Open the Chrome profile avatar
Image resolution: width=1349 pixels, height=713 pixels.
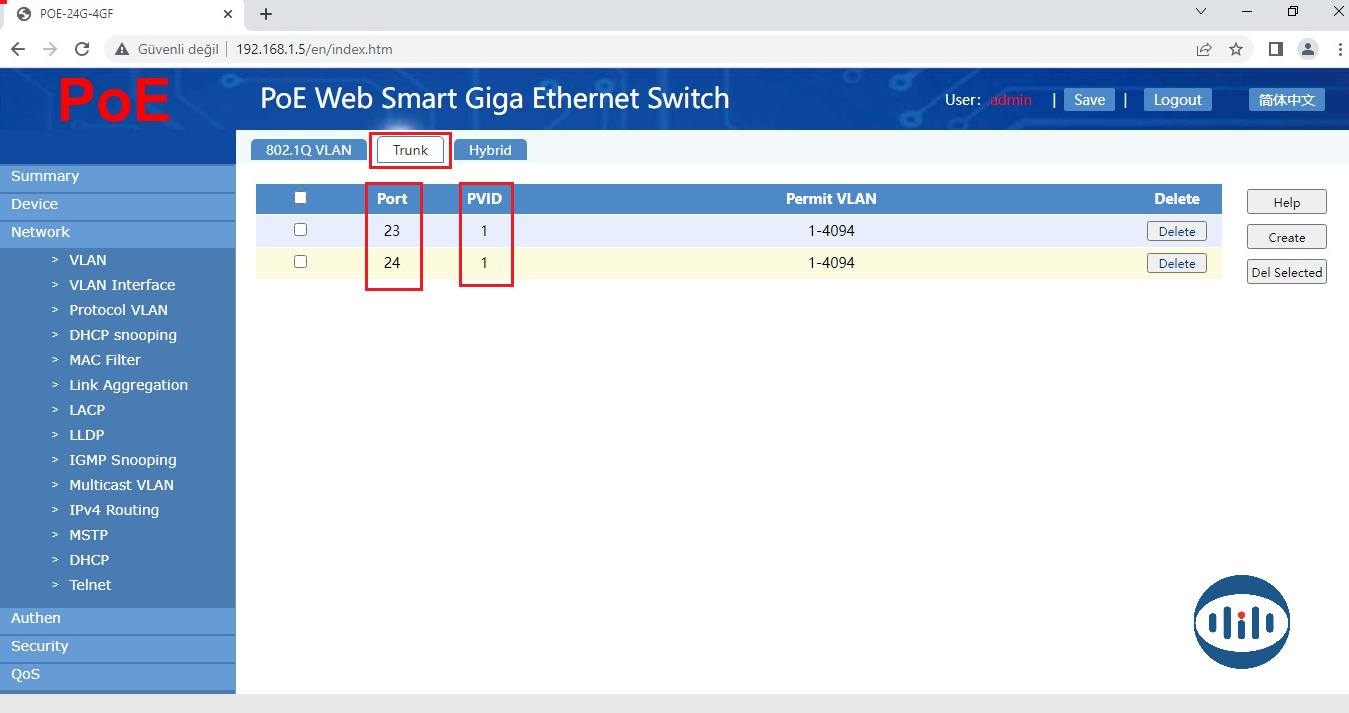[x=1307, y=49]
